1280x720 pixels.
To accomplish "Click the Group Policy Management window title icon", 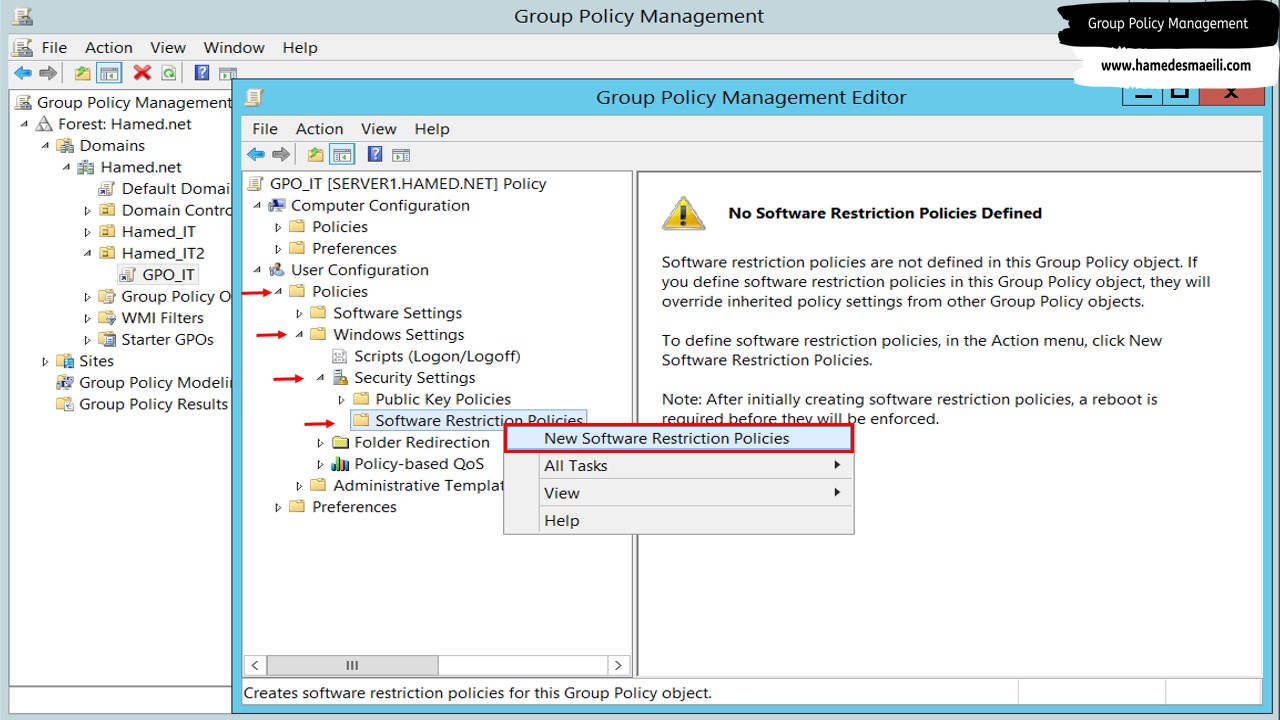I will 21,16.
